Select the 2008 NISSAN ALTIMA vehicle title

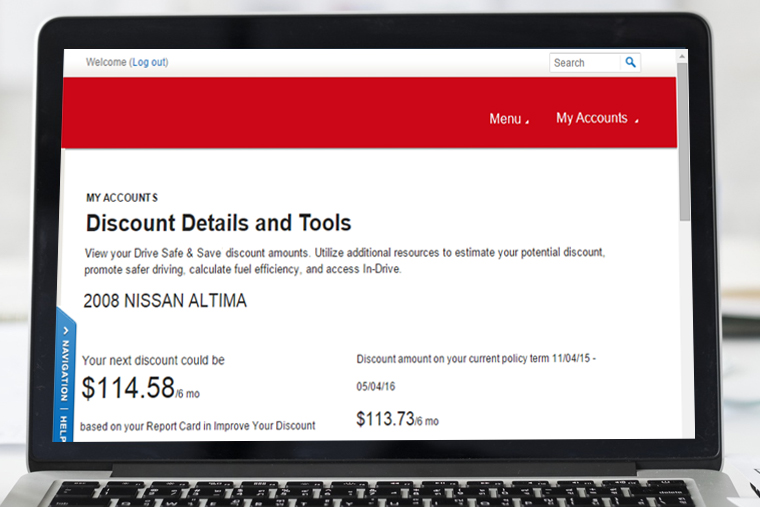pos(165,300)
